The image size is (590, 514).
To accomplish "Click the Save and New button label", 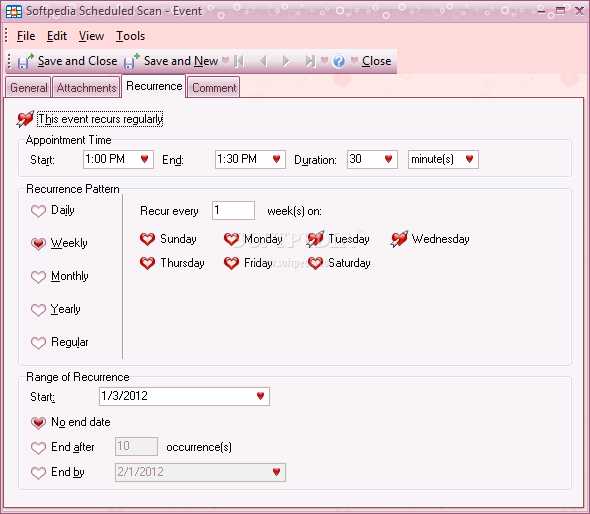I will tap(181, 61).
